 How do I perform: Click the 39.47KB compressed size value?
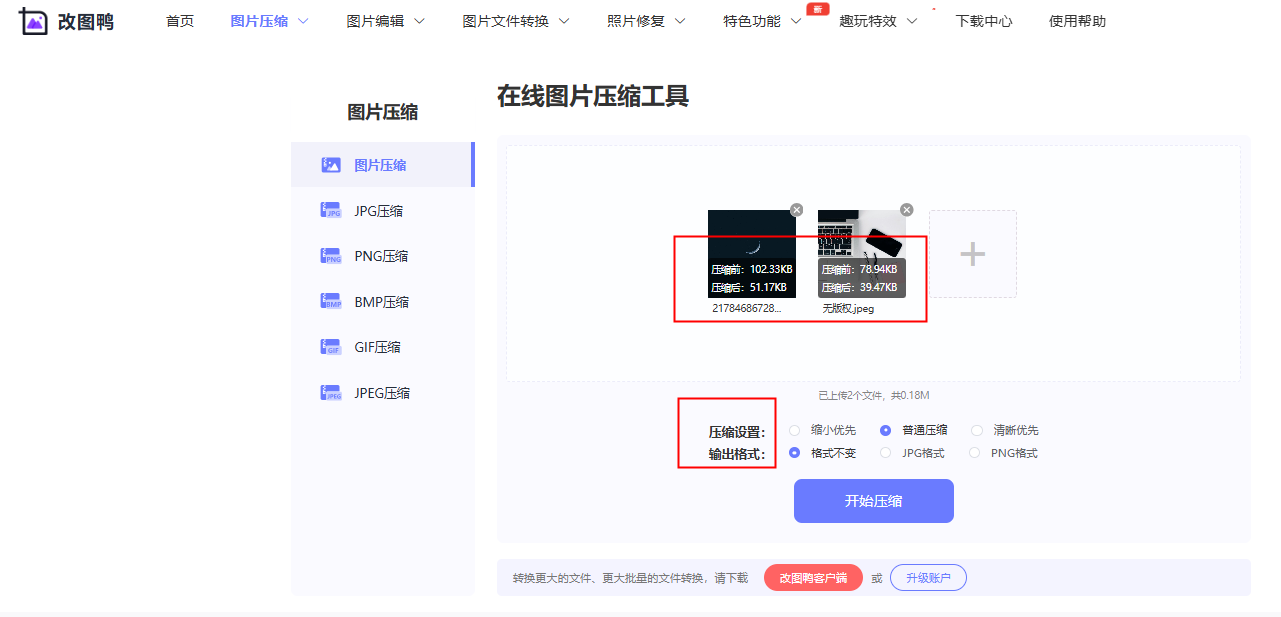[878, 287]
